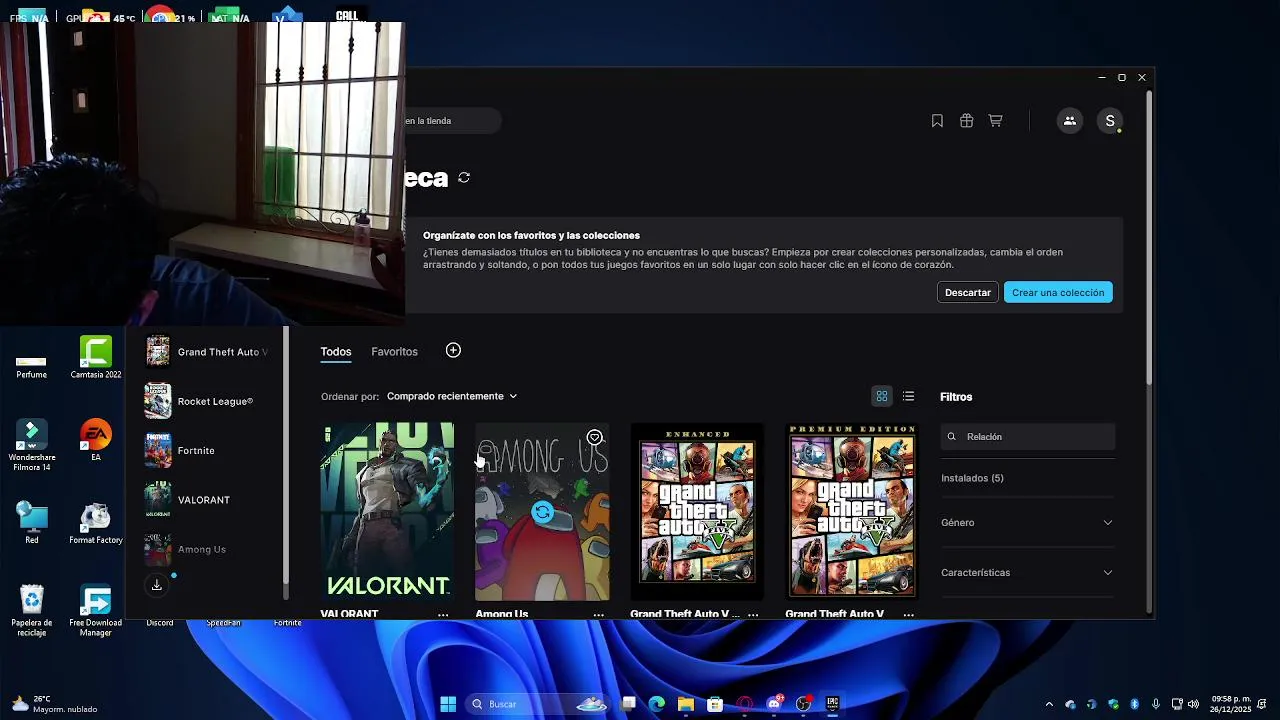This screenshot has width=1280, height=720.
Task: Filter by Instalados (5)
Action: click(972, 478)
